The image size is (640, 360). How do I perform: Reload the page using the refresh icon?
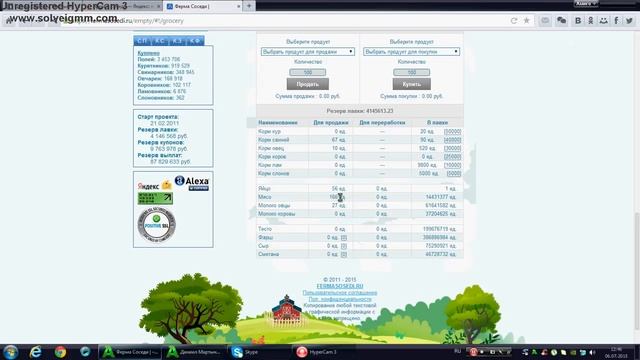tap(514, 21)
